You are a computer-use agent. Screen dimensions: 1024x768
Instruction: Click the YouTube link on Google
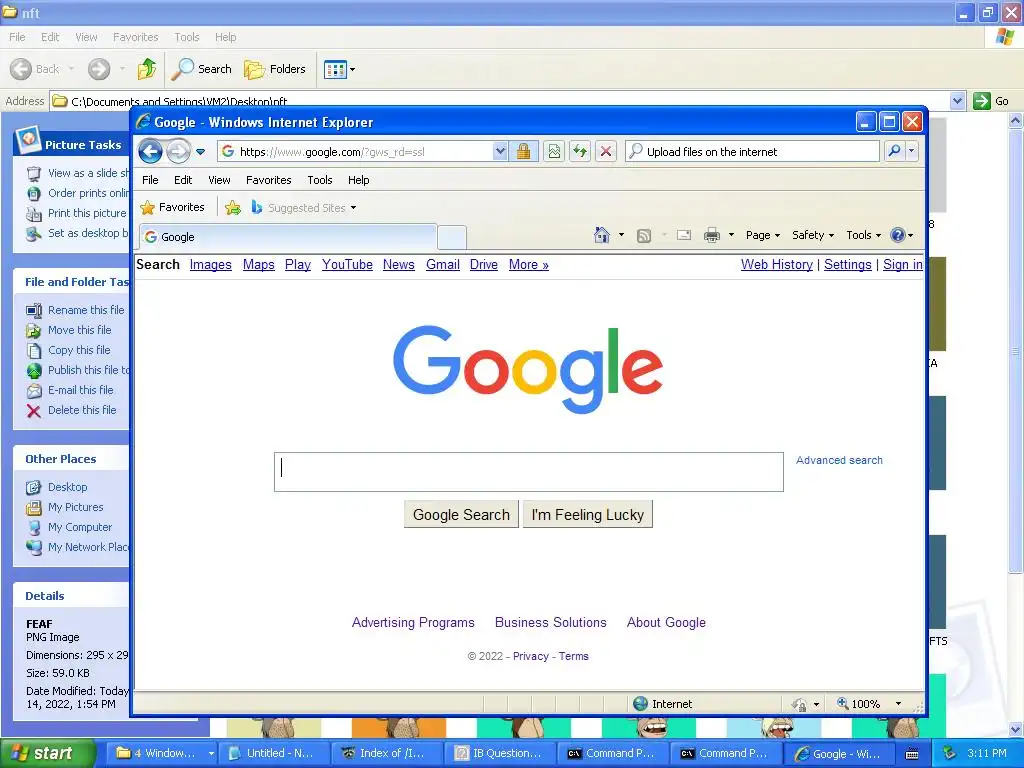[347, 264]
